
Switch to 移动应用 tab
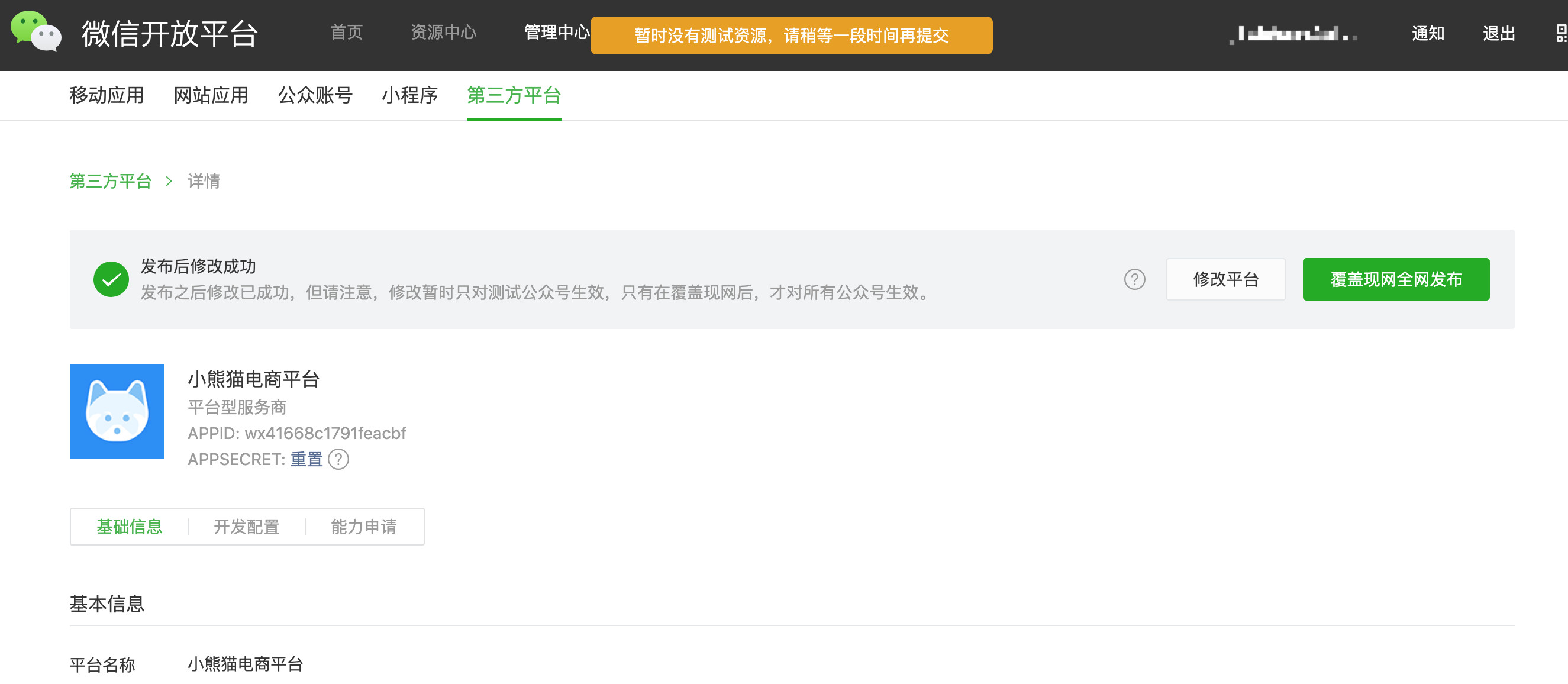pyautogui.click(x=107, y=95)
